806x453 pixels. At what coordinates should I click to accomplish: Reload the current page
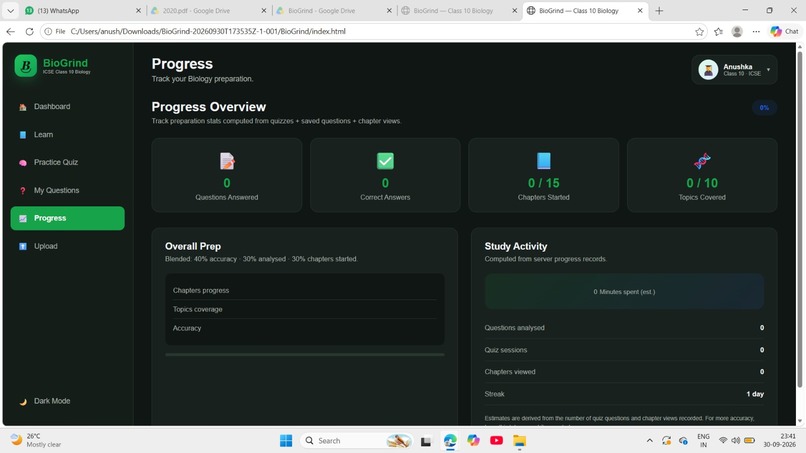coord(29,31)
